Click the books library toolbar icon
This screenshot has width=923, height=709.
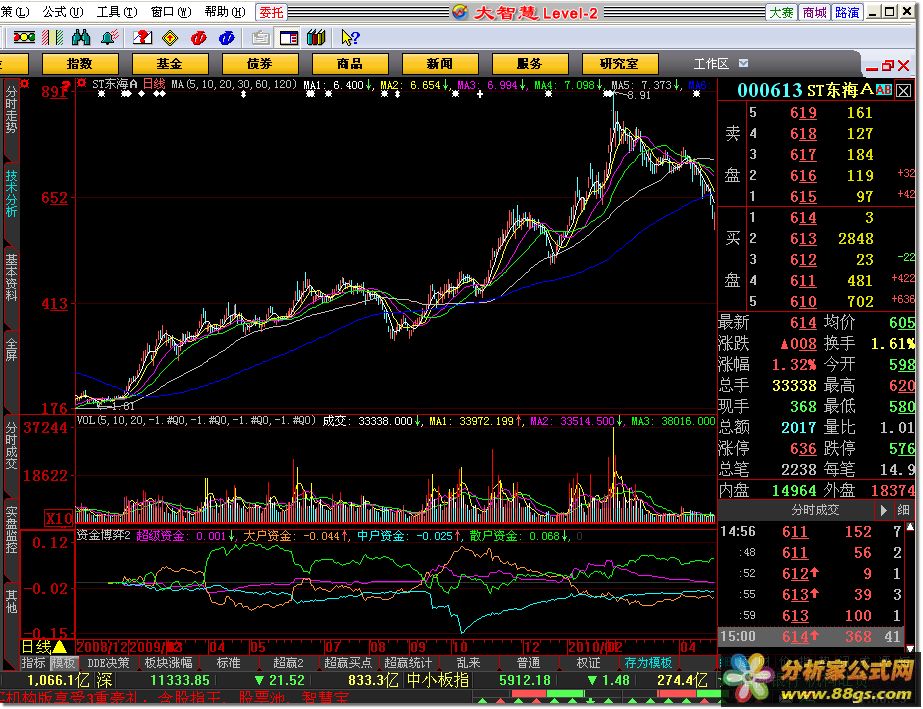[x=316, y=37]
